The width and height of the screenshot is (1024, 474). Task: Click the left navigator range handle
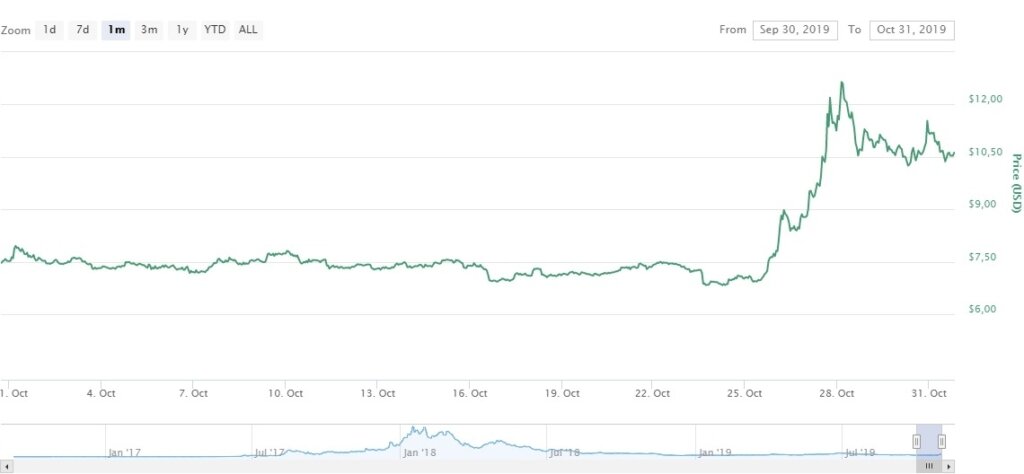[x=916, y=442]
